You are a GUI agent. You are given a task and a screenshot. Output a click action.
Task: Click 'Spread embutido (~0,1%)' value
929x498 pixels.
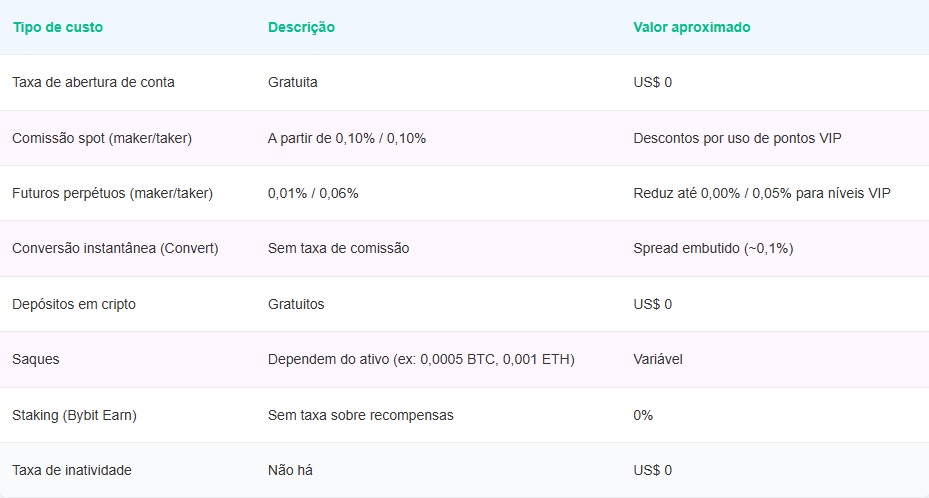tap(715, 248)
